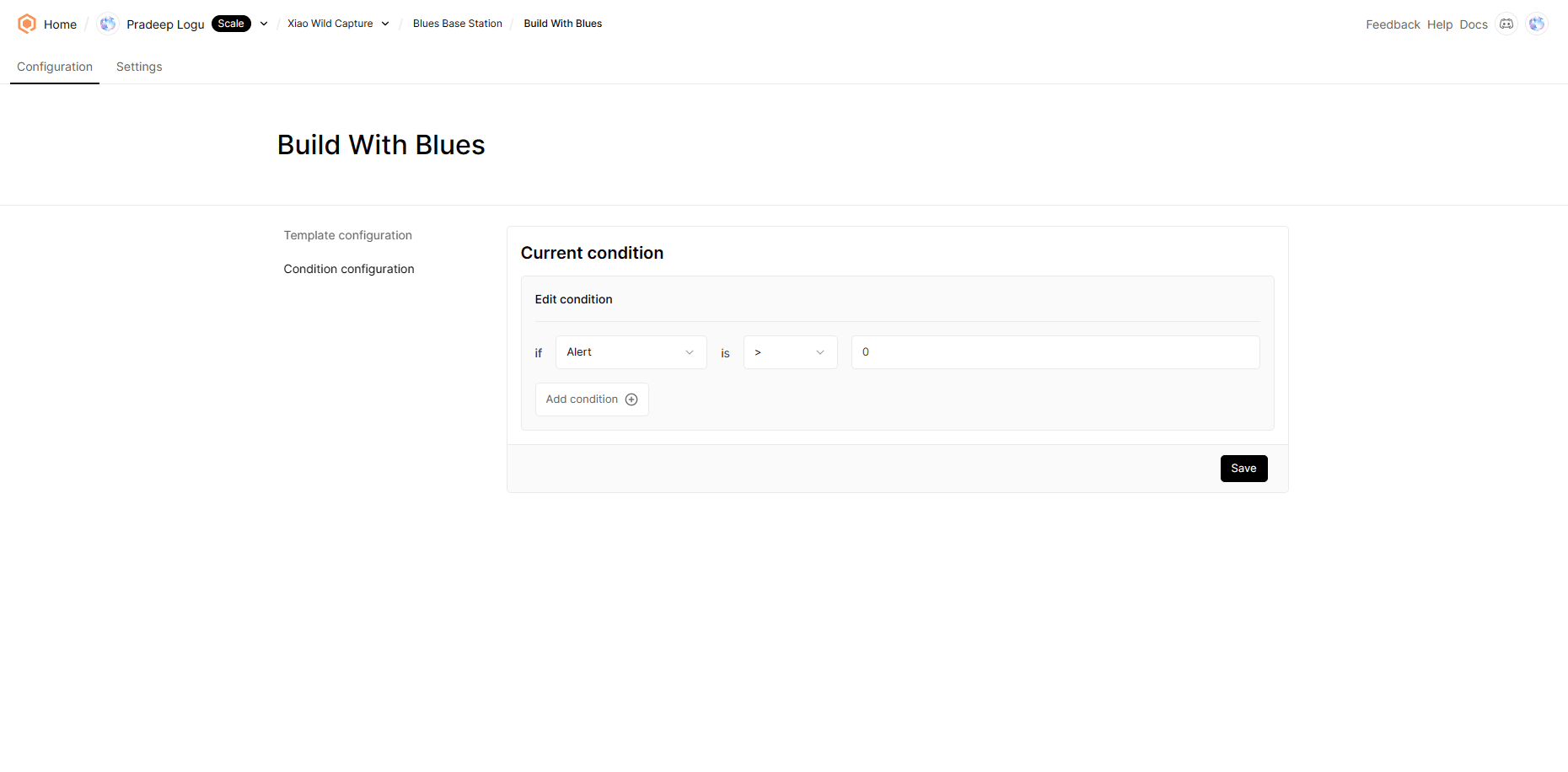
Task: Click Build With Blues breadcrumb
Action: 563,24
